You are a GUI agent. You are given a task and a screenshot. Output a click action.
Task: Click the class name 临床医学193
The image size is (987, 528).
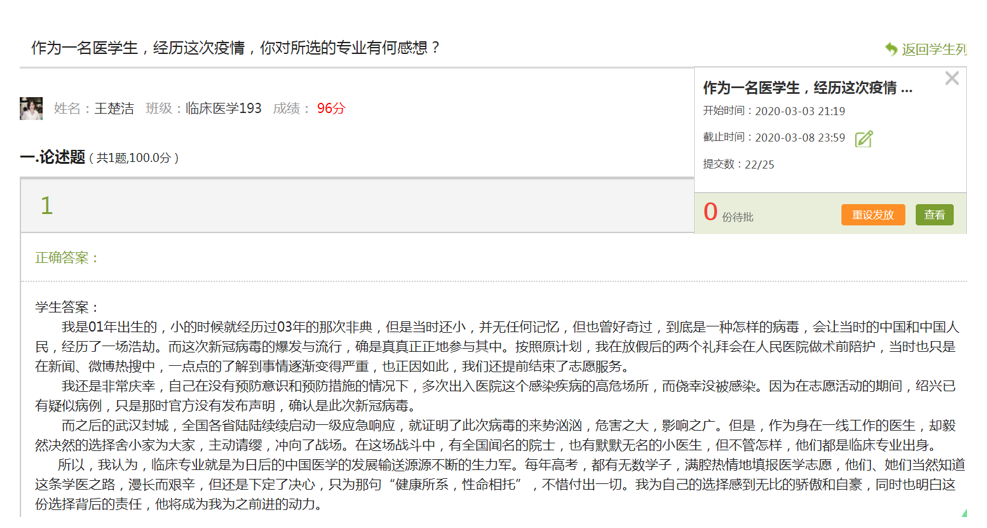pyautogui.click(x=224, y=108)
